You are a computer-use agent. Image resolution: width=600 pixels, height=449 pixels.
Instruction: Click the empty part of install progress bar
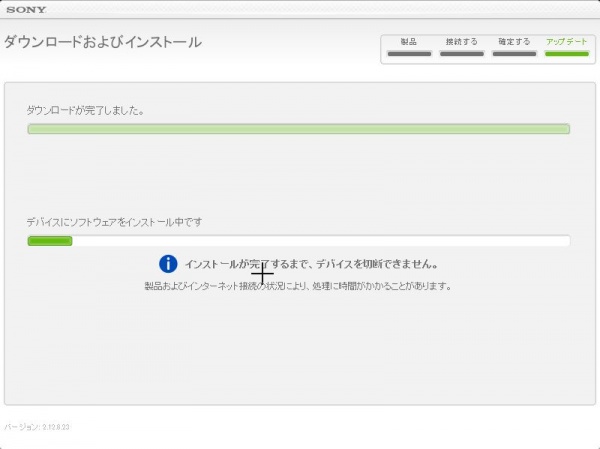[x=320, y=241]
